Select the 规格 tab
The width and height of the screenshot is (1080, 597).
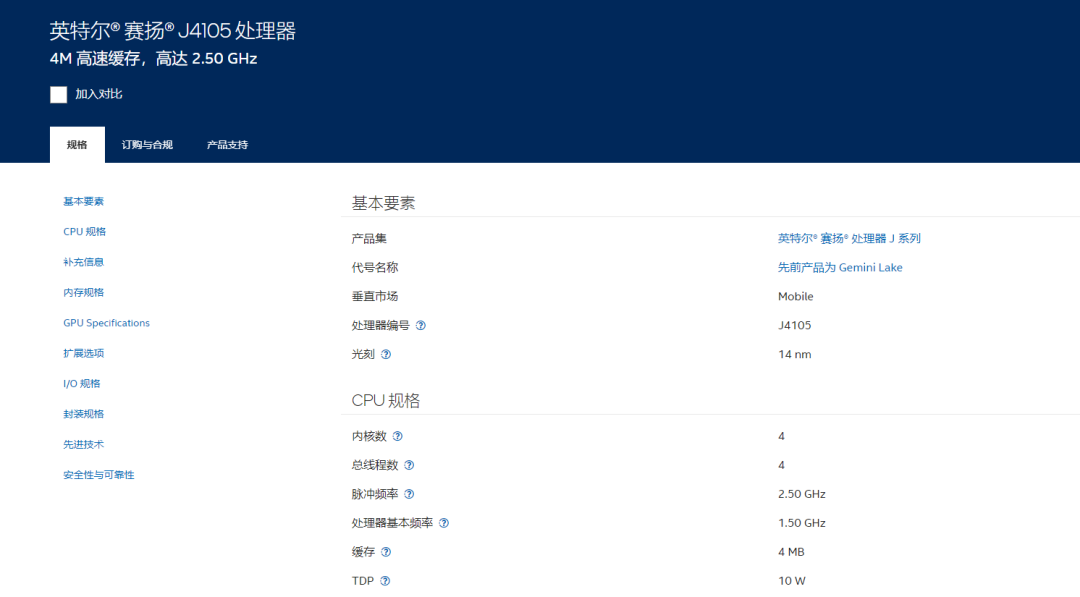point(77,145)
